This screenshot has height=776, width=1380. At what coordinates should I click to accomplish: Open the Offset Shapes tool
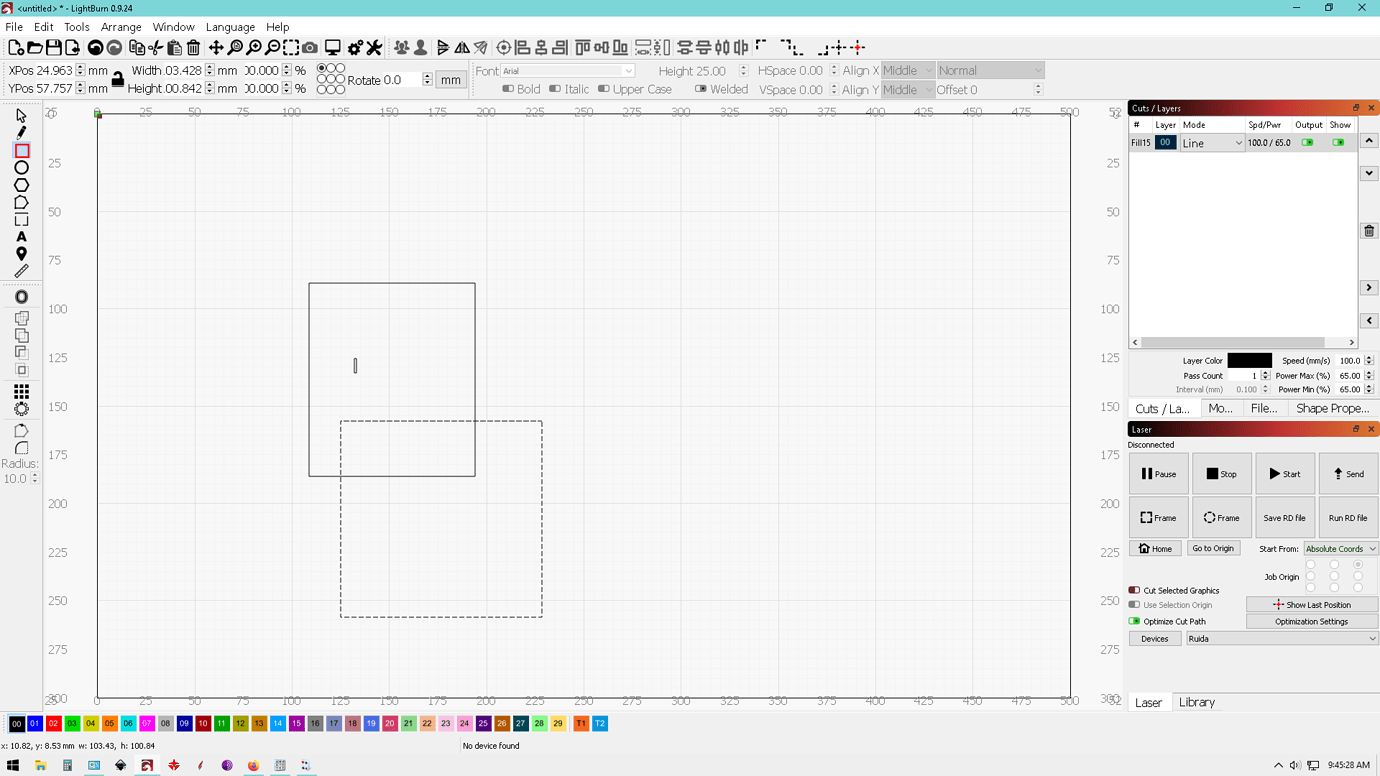(x=20, y=296)
